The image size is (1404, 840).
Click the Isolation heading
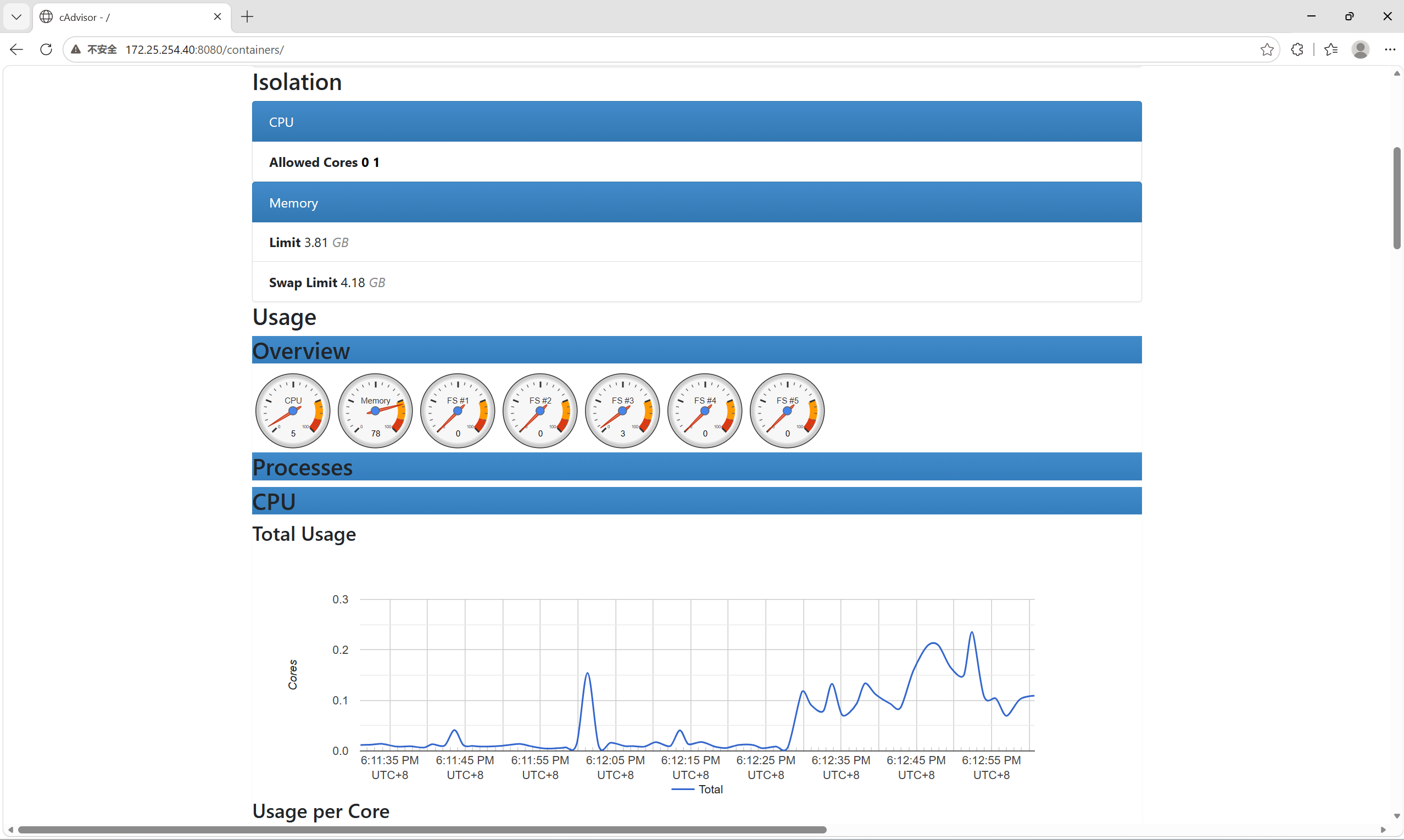pyautogui.click(x=297, y=82)
